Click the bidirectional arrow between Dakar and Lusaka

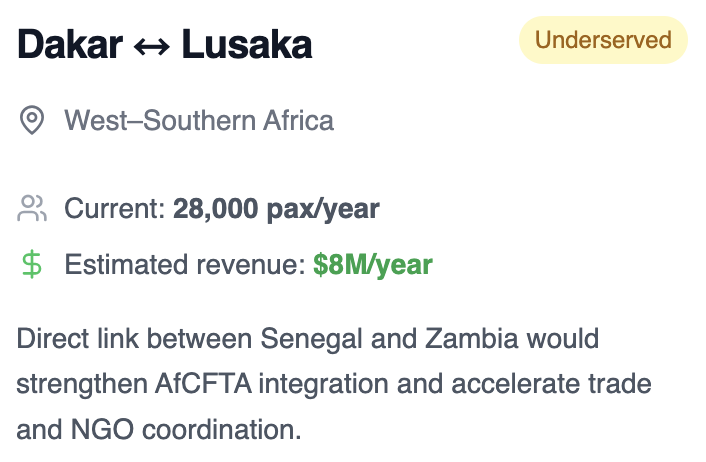(152, 46)
